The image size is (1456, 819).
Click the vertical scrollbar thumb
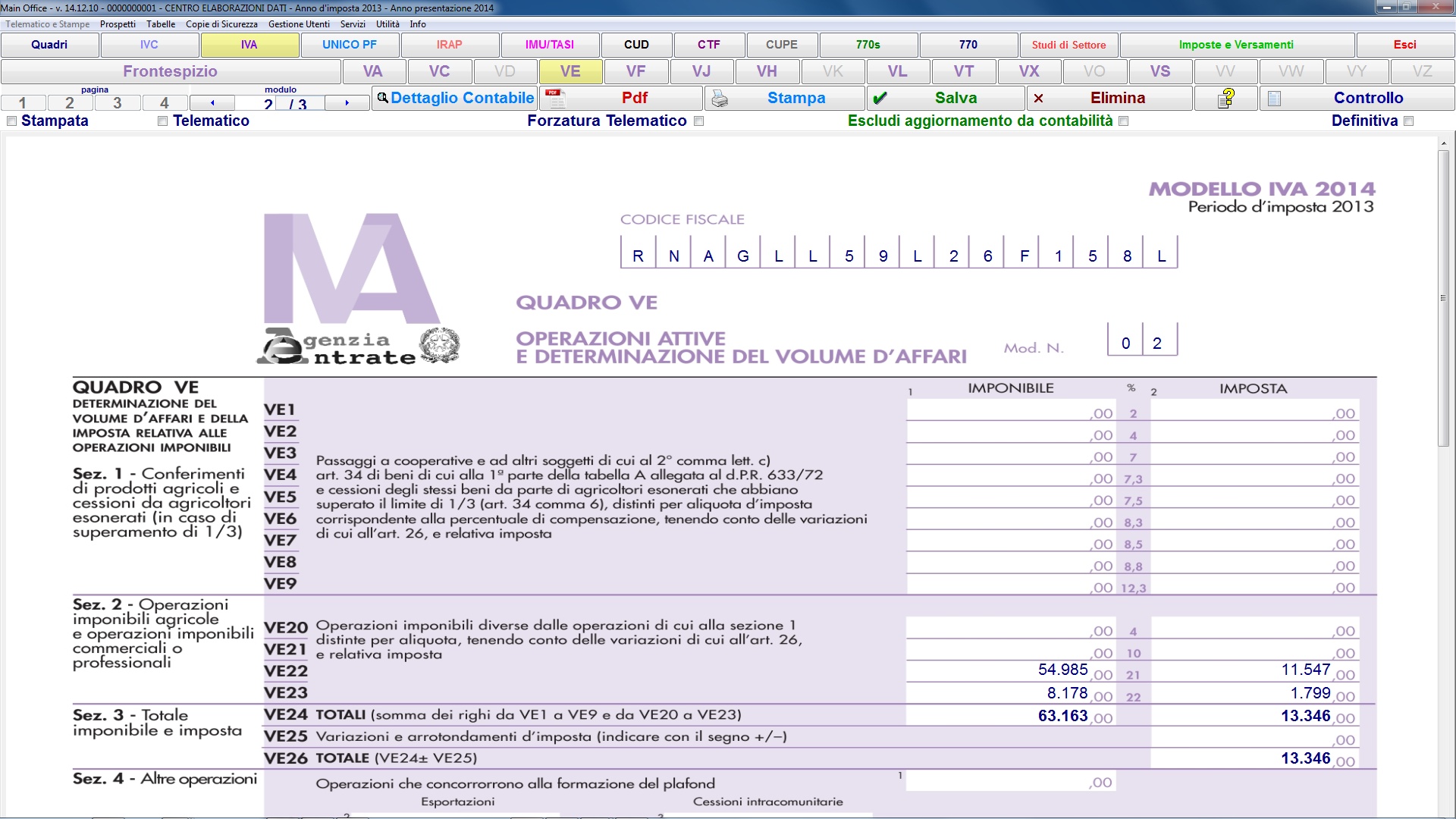(x=1444, y=297)
